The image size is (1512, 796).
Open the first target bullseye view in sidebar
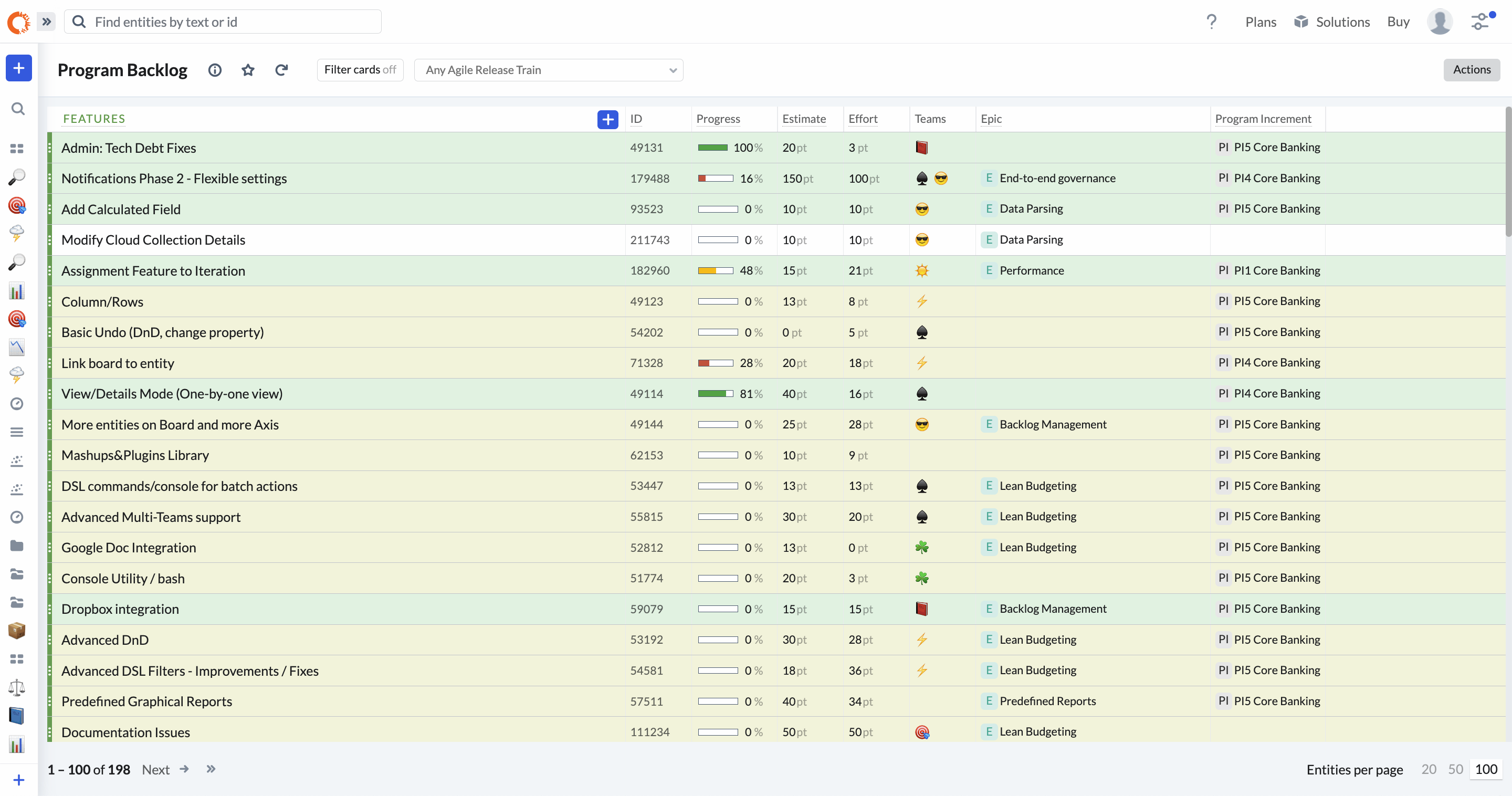tap(17, 205)
